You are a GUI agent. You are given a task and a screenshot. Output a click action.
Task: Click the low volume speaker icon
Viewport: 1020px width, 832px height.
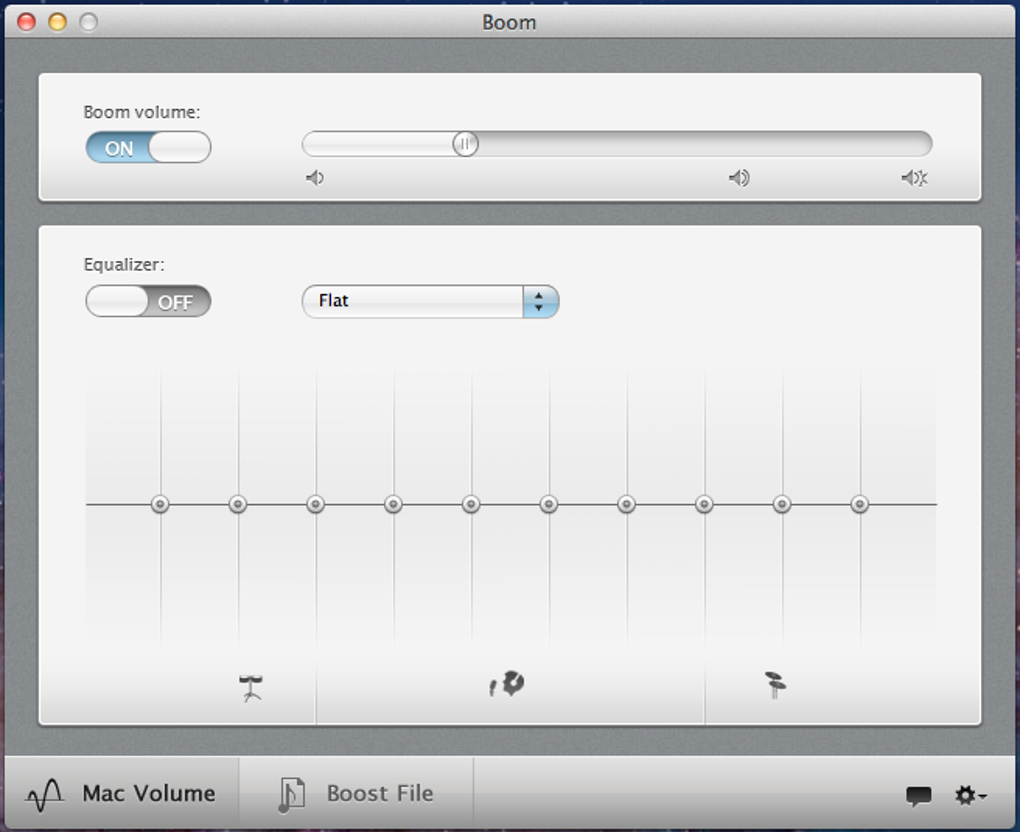pyautogui.click(x=315, y=178)
